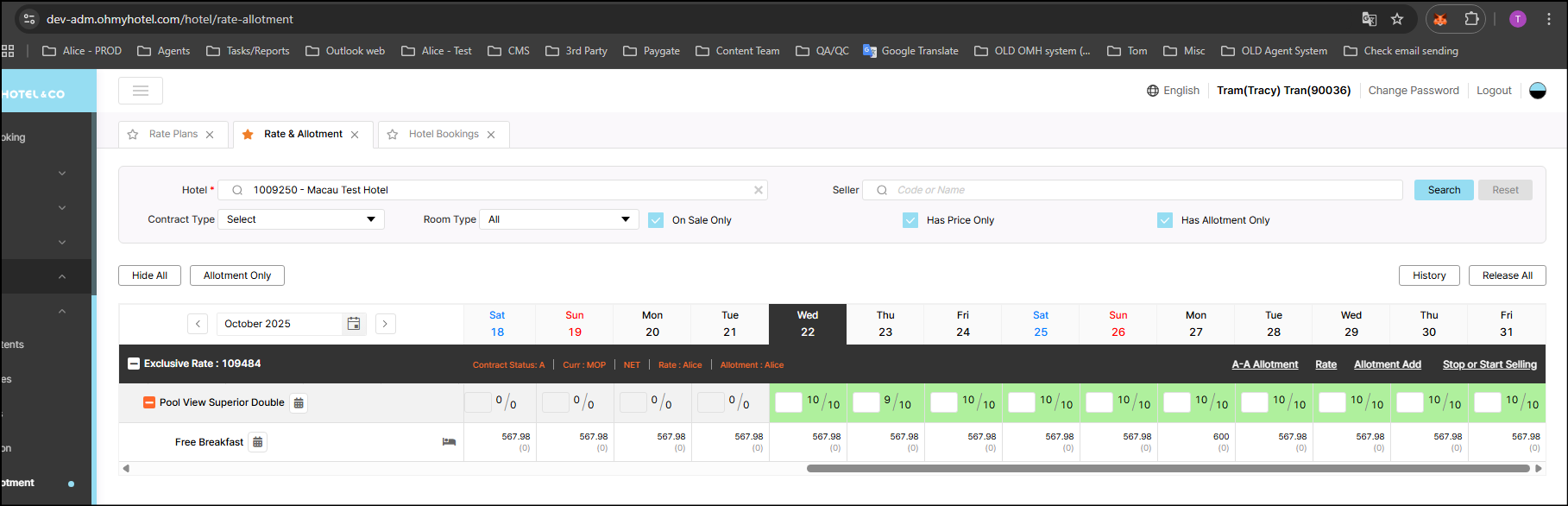Image resolution: width=1568 pixels, height=506 pixels.
Task: Click calendar icon next to Free Breakfast
Action: 257,442
